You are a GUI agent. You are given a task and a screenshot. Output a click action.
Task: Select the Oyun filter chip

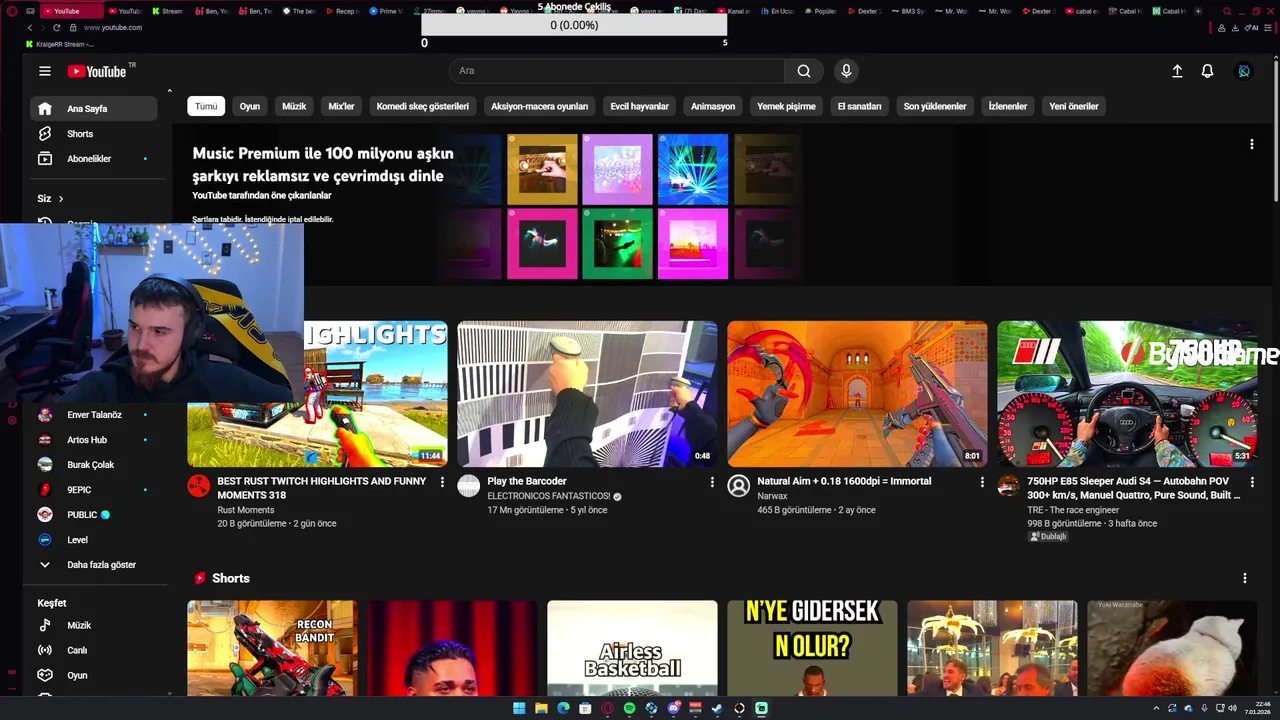[250, 106]
